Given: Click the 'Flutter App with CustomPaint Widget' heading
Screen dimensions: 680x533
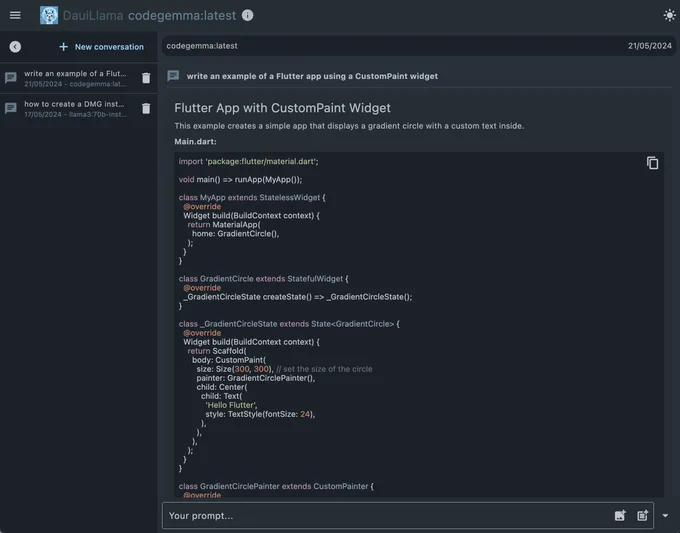Looking at the screenshot, I should [x=282, y=108].
